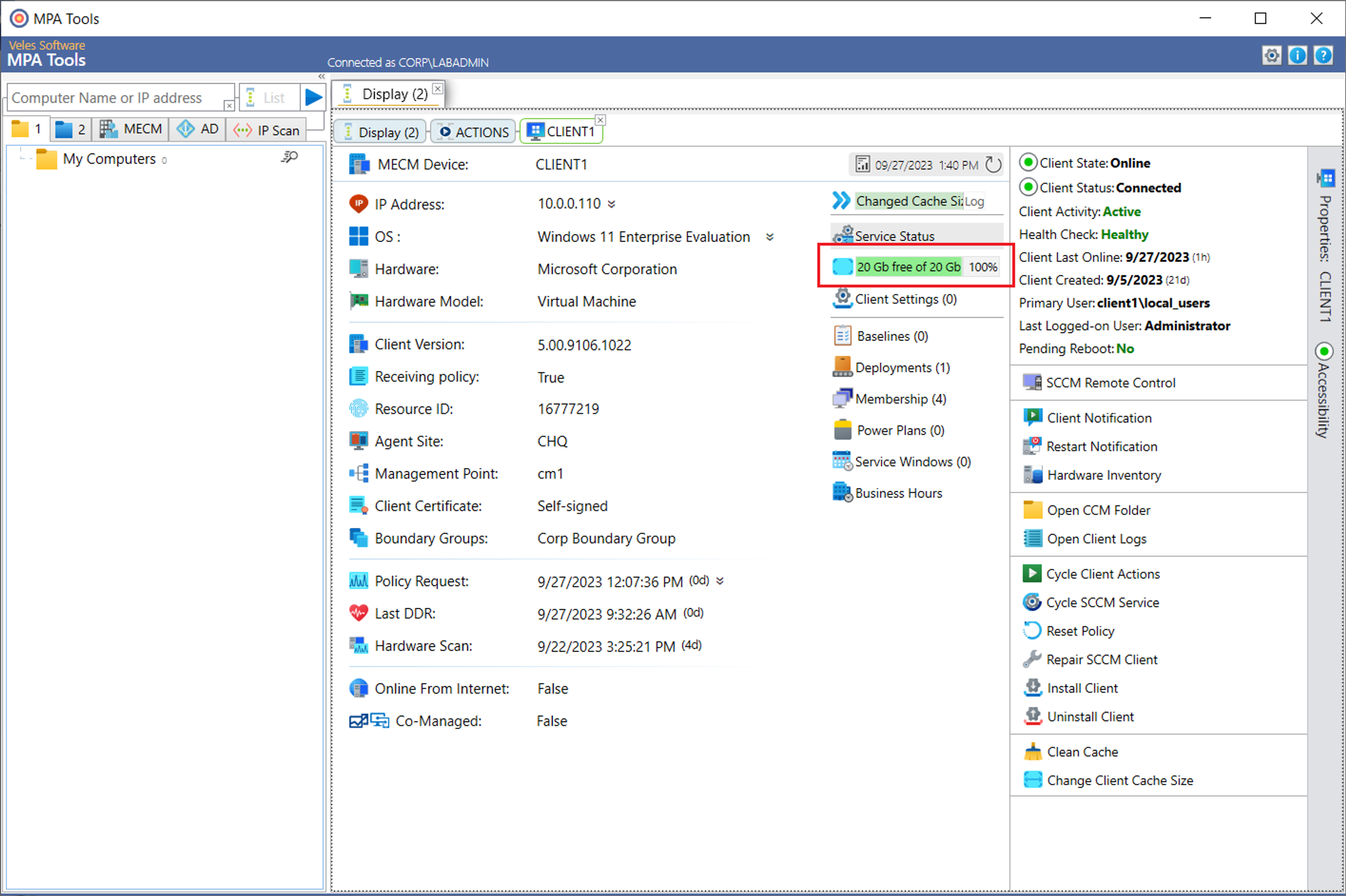The height and width of the screenshot is (896, 1346).
Task: Click the double-arrow Changed Cache Size icon
Action: [x=841, y=201]
